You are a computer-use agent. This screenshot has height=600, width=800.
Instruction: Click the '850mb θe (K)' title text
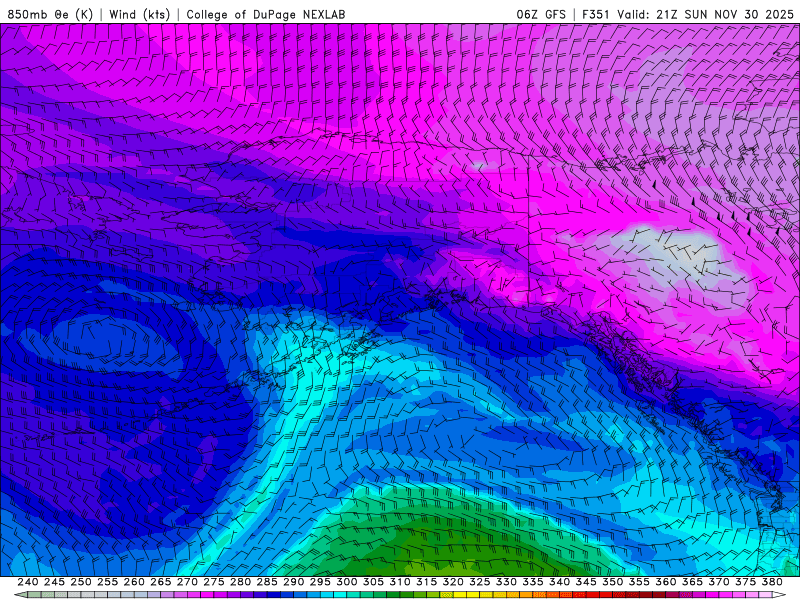[50, 15]
